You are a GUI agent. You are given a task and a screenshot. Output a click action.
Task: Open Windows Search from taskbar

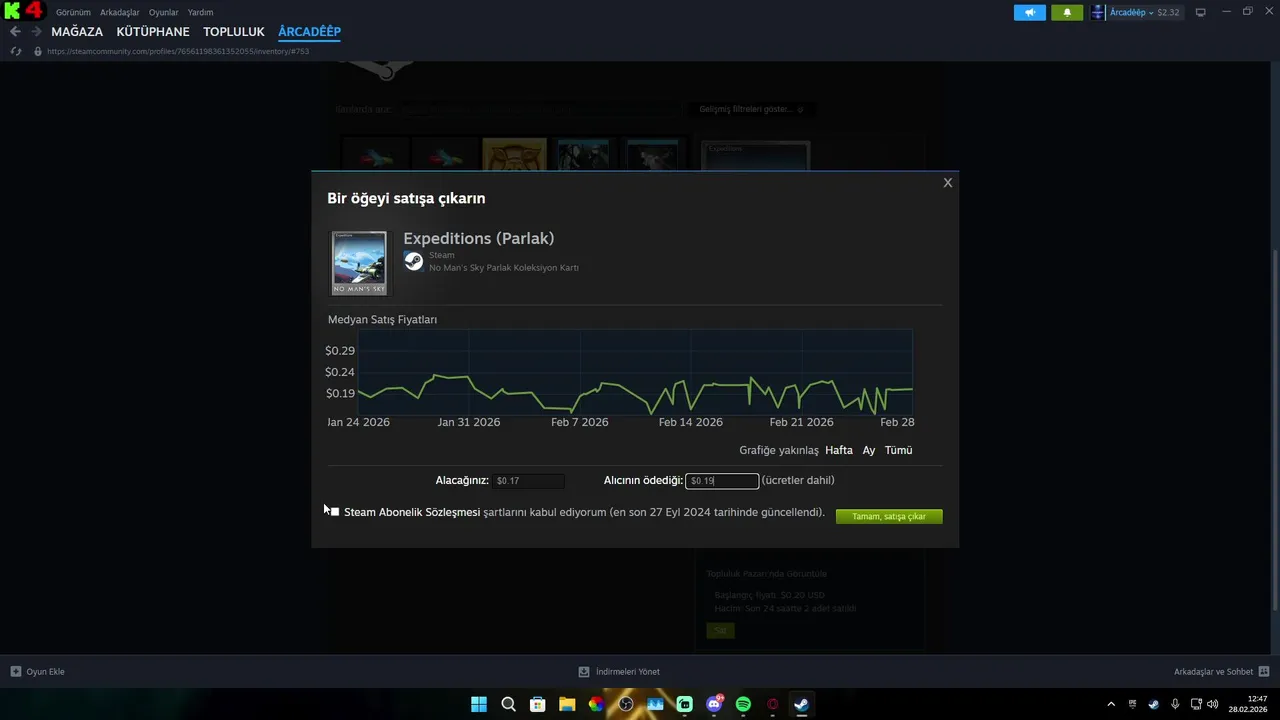click(508, 704)
